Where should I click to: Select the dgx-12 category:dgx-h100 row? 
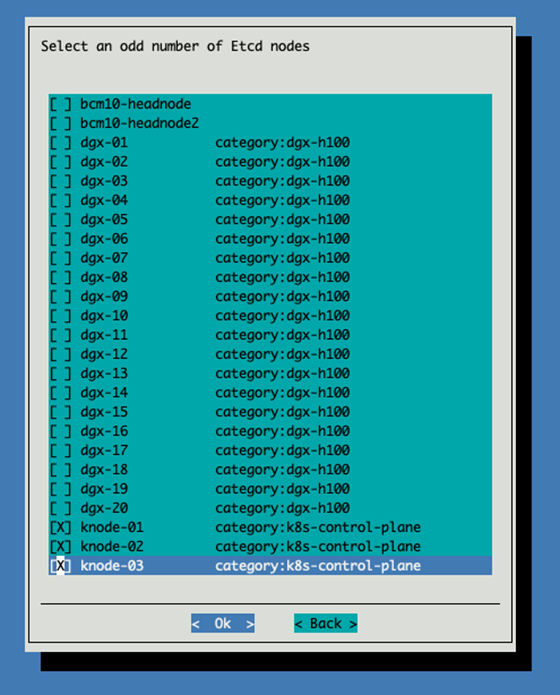pos(270,354)
